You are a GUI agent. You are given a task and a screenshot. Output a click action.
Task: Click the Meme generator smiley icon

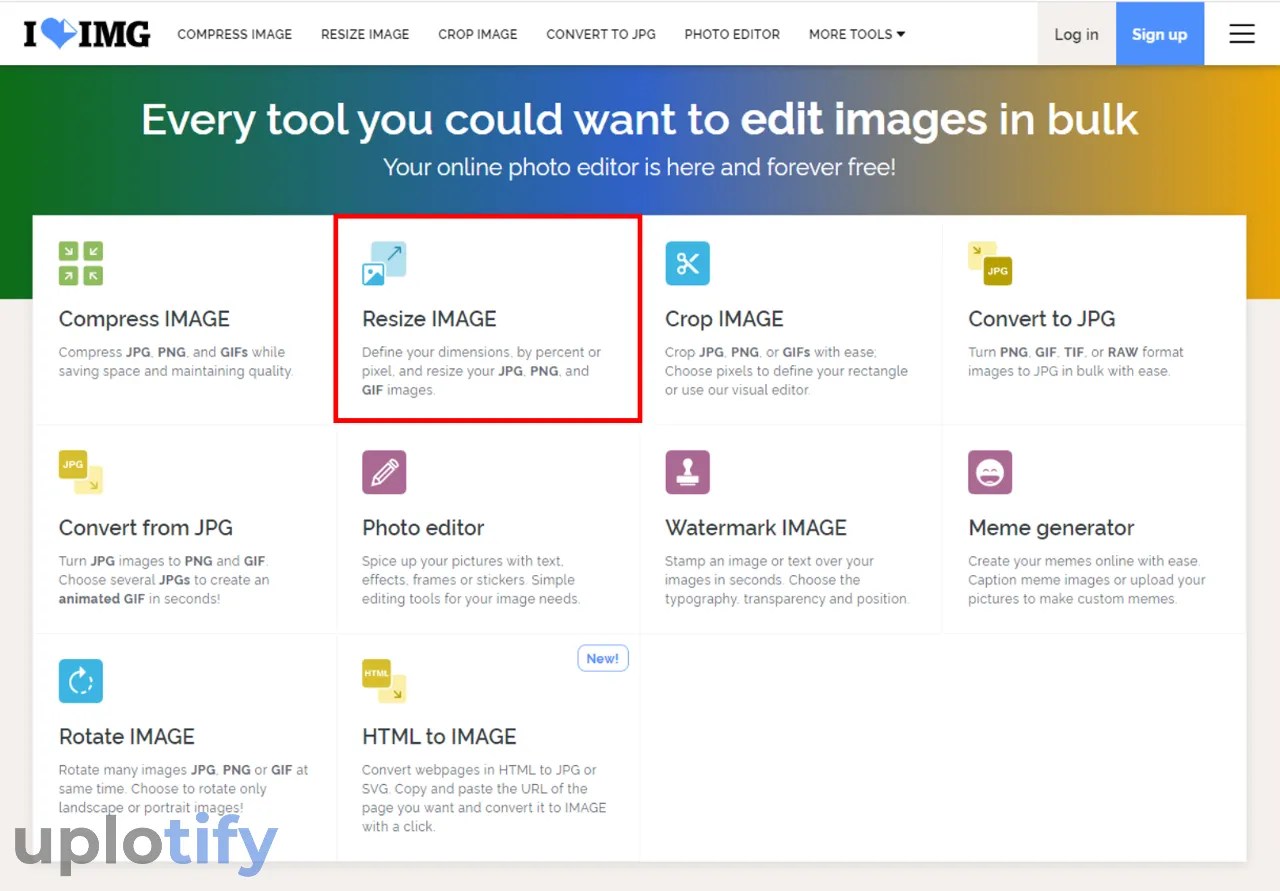tap(990, 472)
